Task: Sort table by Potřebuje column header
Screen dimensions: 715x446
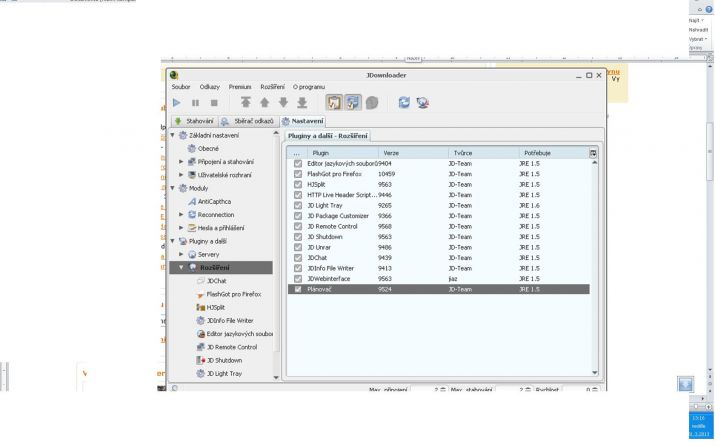Action: tap(554, 153)
